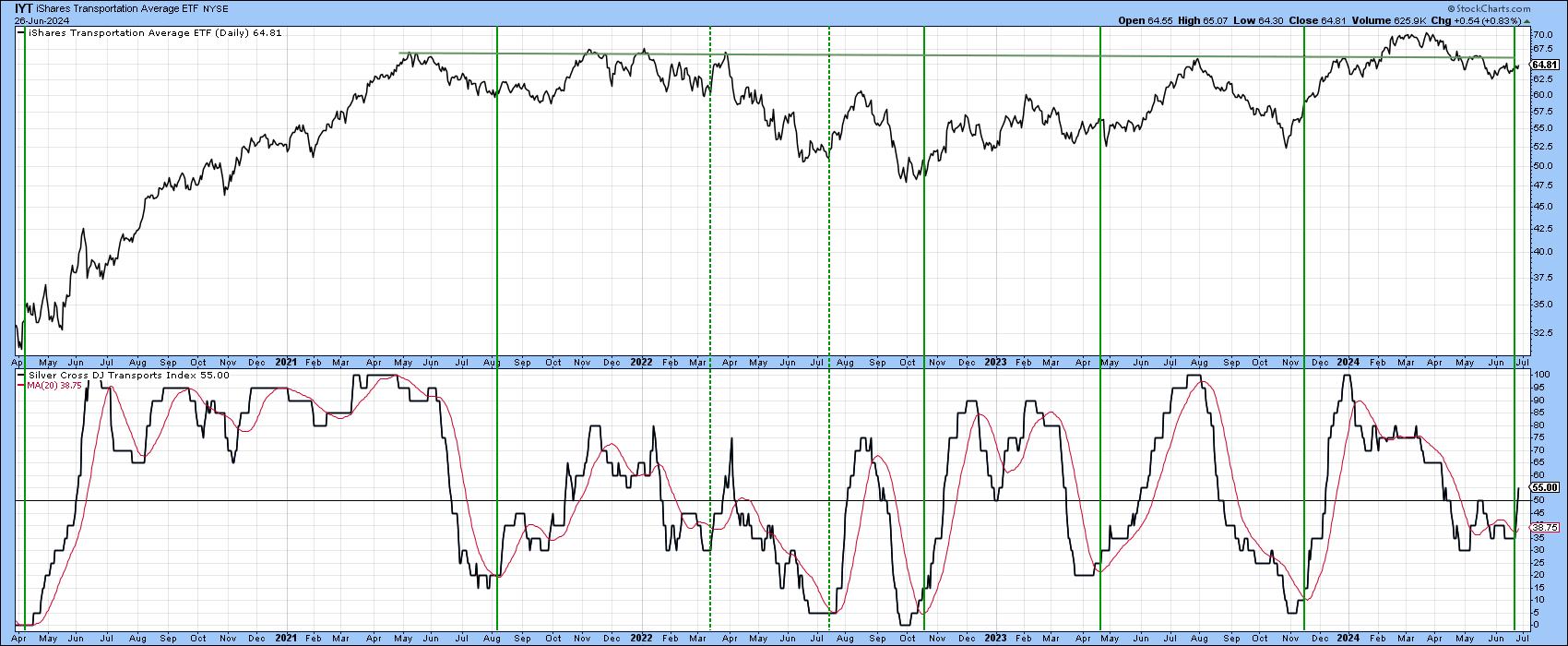Click the 37.5 label on the price axis
This screenshot has width=1568, height=646.
(1541, 277)
